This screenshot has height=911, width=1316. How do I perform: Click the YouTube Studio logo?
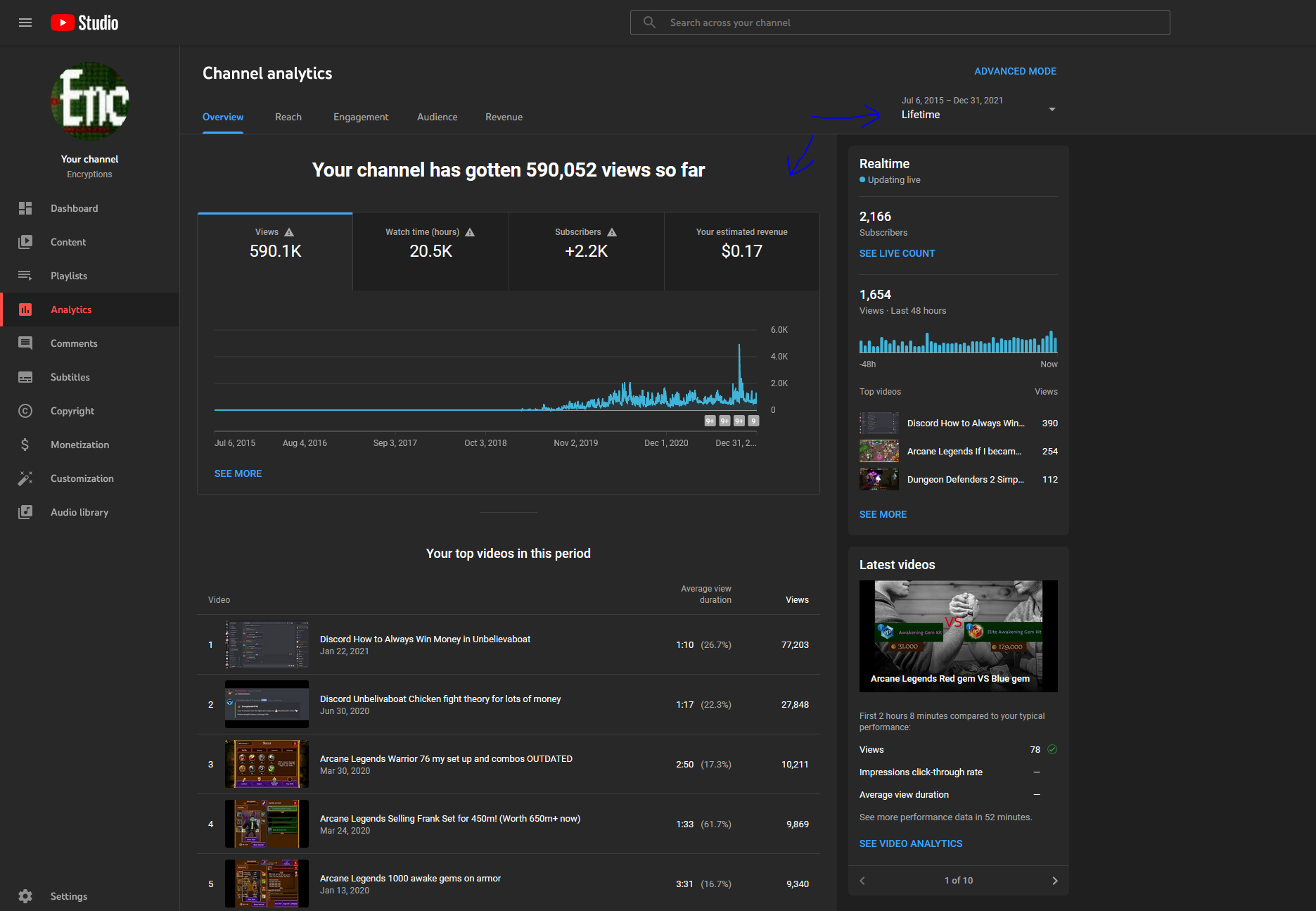84,23
